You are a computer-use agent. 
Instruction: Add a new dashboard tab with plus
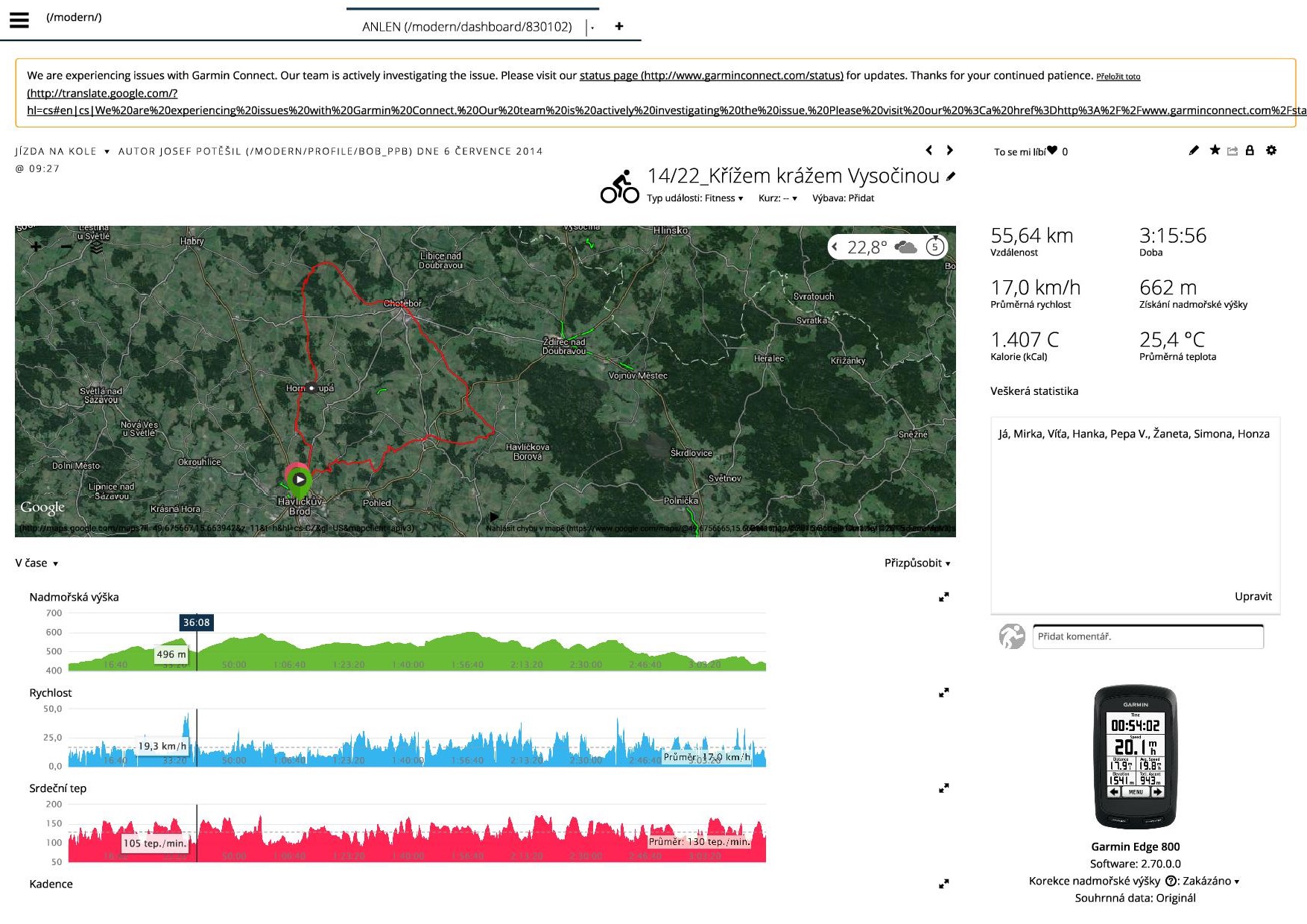coord(618,26)
